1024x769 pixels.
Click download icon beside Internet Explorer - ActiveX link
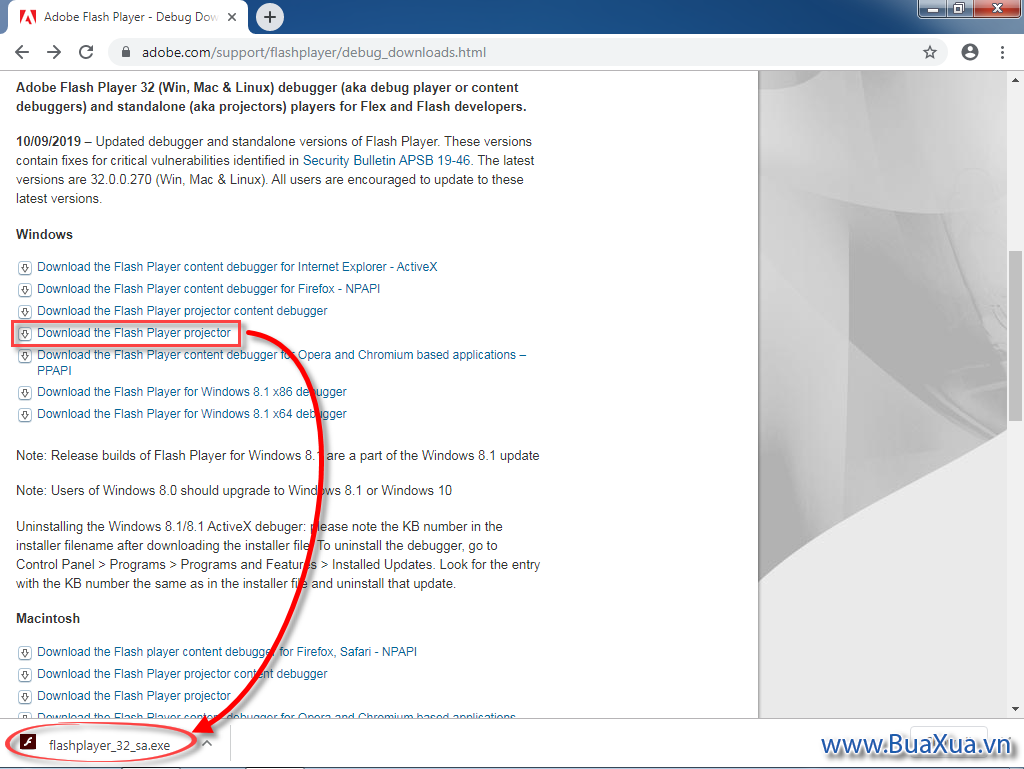pyautogui.click(x=25, y=268)
